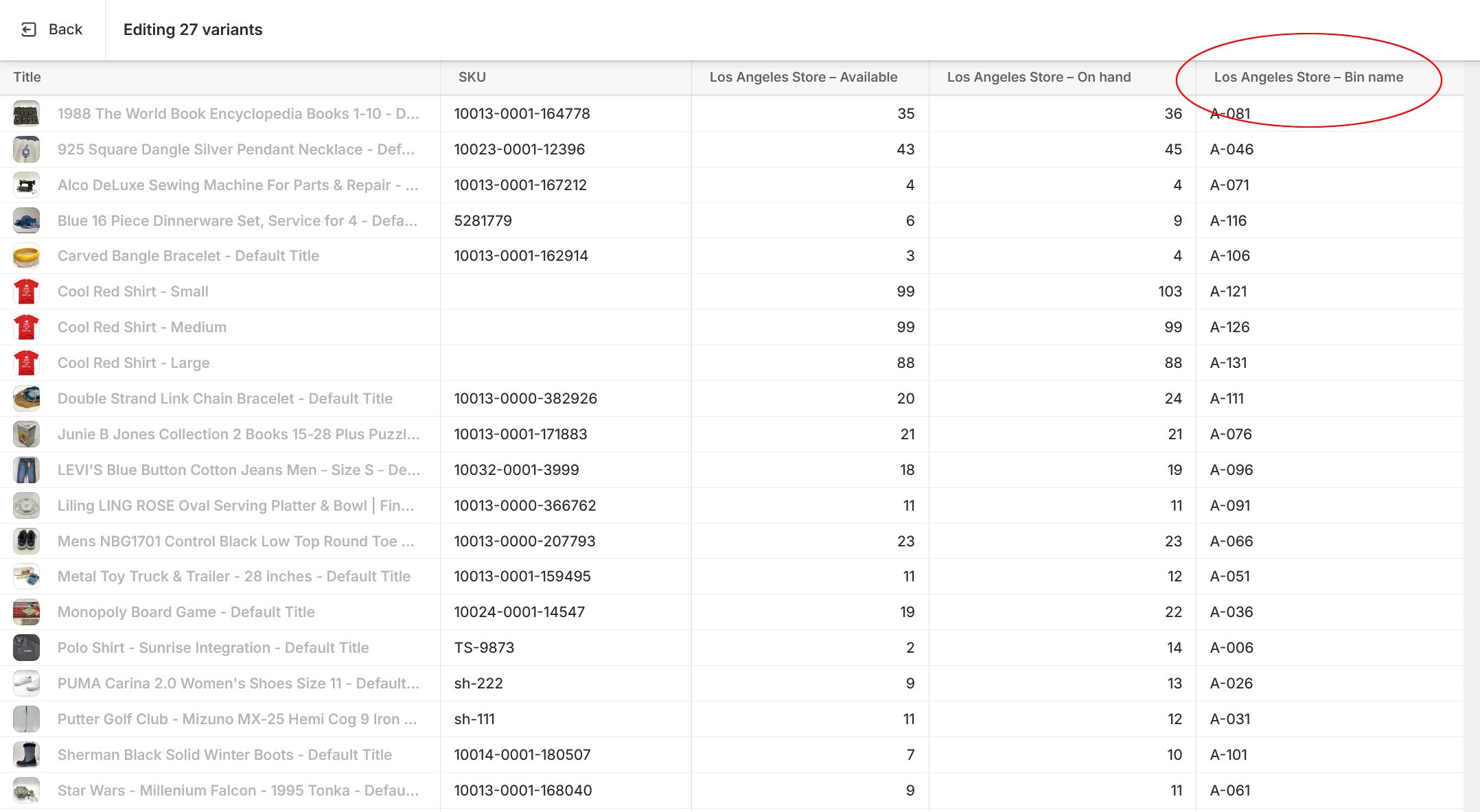Screen dimensions: 1480x812
Task: Edit bin name A-091
Action: [1330, 506]
